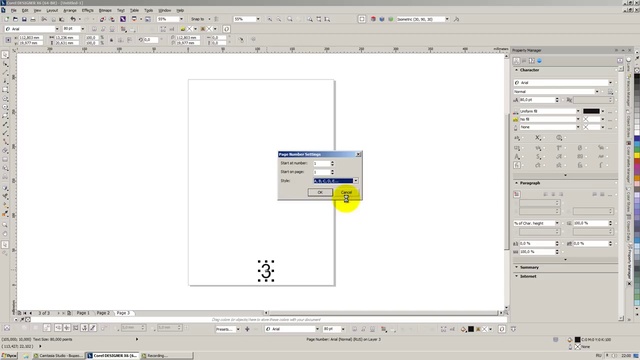Screen dimensions: 640x360
Task: Open the Table menu
Action: [x=134, y=10]
